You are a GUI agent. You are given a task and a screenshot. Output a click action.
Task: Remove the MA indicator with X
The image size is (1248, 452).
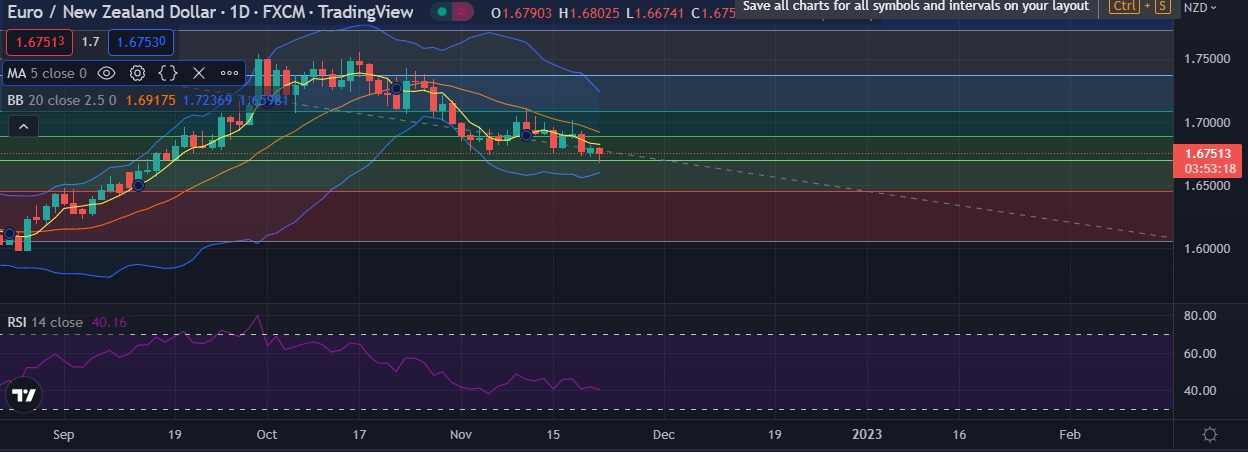[x=198, y=73]
